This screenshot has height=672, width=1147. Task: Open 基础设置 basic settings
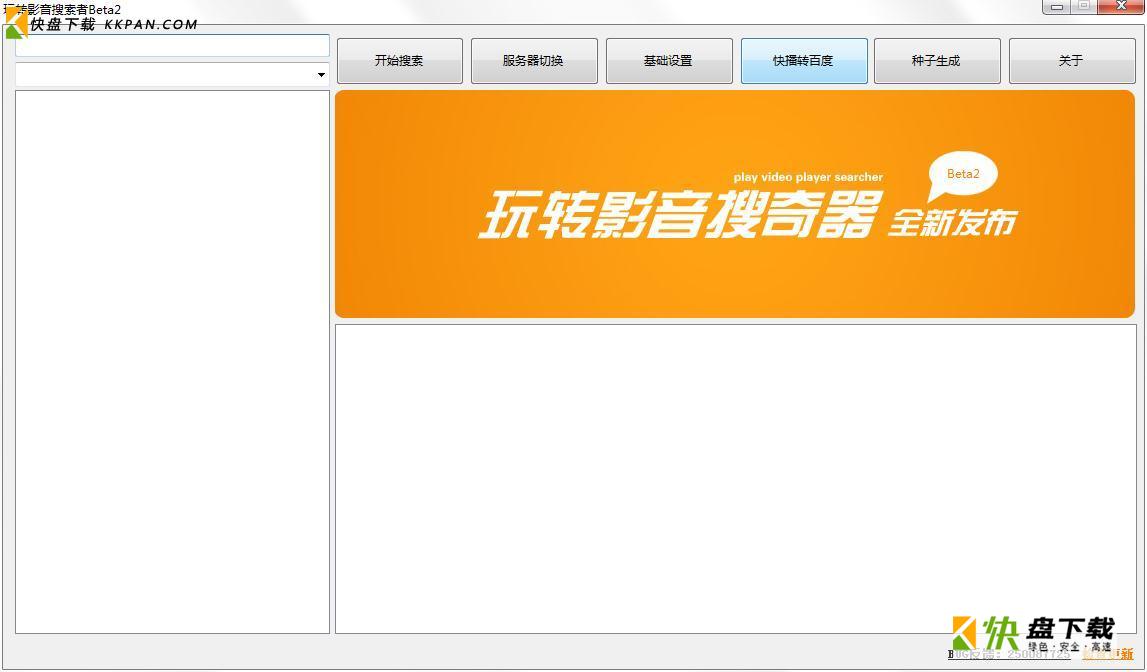click(x=669, y=61)
